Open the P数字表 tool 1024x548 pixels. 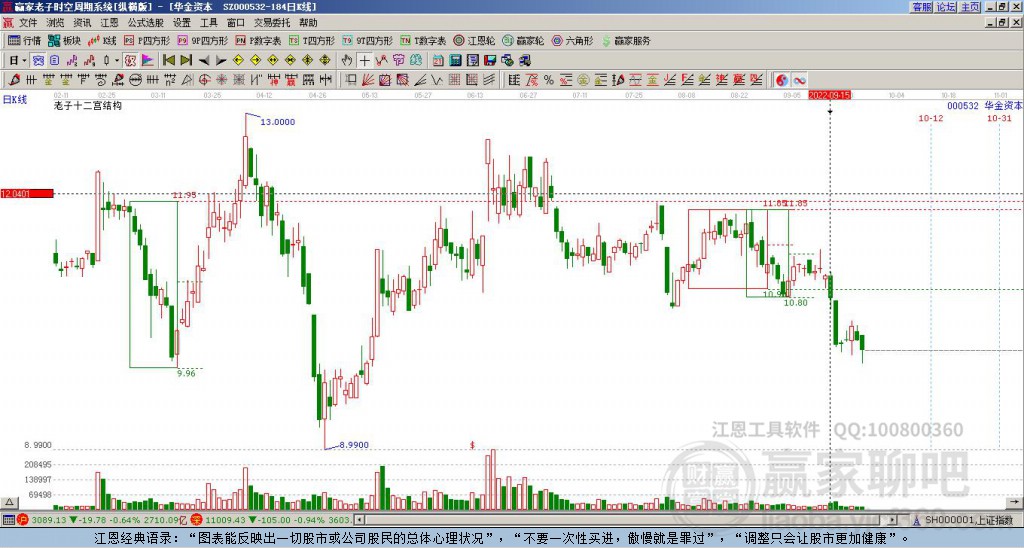click(x=258, y=40)
